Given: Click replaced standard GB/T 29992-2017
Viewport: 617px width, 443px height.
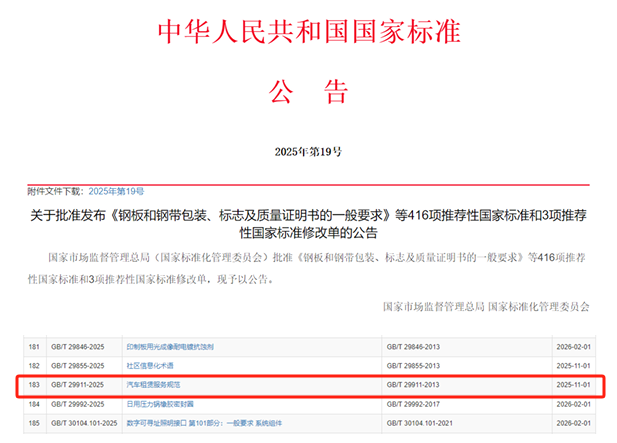Looking at the screenshot, I should [413, 404].
